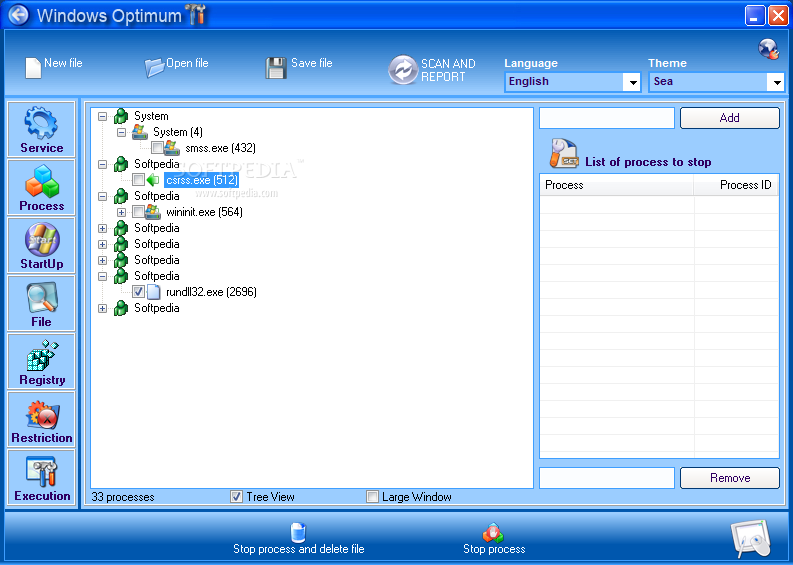The image size is (793, 565).
Task: Open the Theme dropdown
Action: click(x=776, y=82)
